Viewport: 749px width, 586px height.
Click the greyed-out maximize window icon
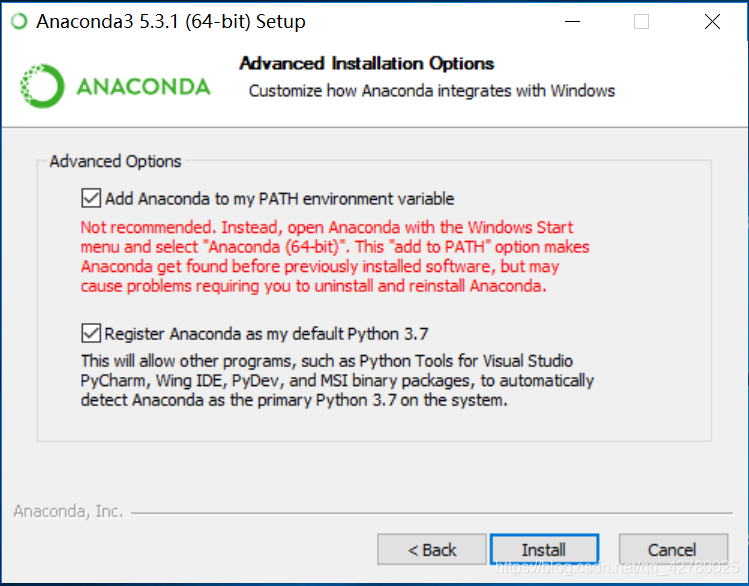[641, 21]
